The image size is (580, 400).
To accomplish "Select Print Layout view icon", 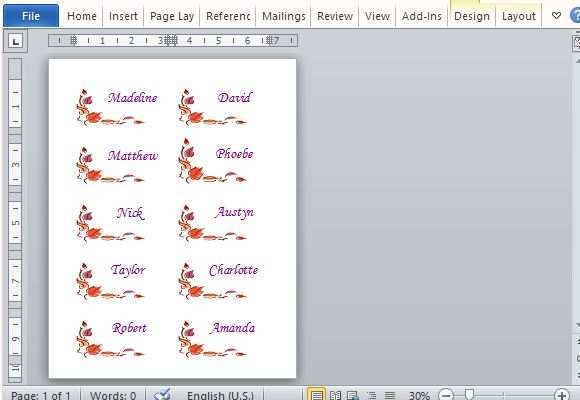I will tap(316, 395).
